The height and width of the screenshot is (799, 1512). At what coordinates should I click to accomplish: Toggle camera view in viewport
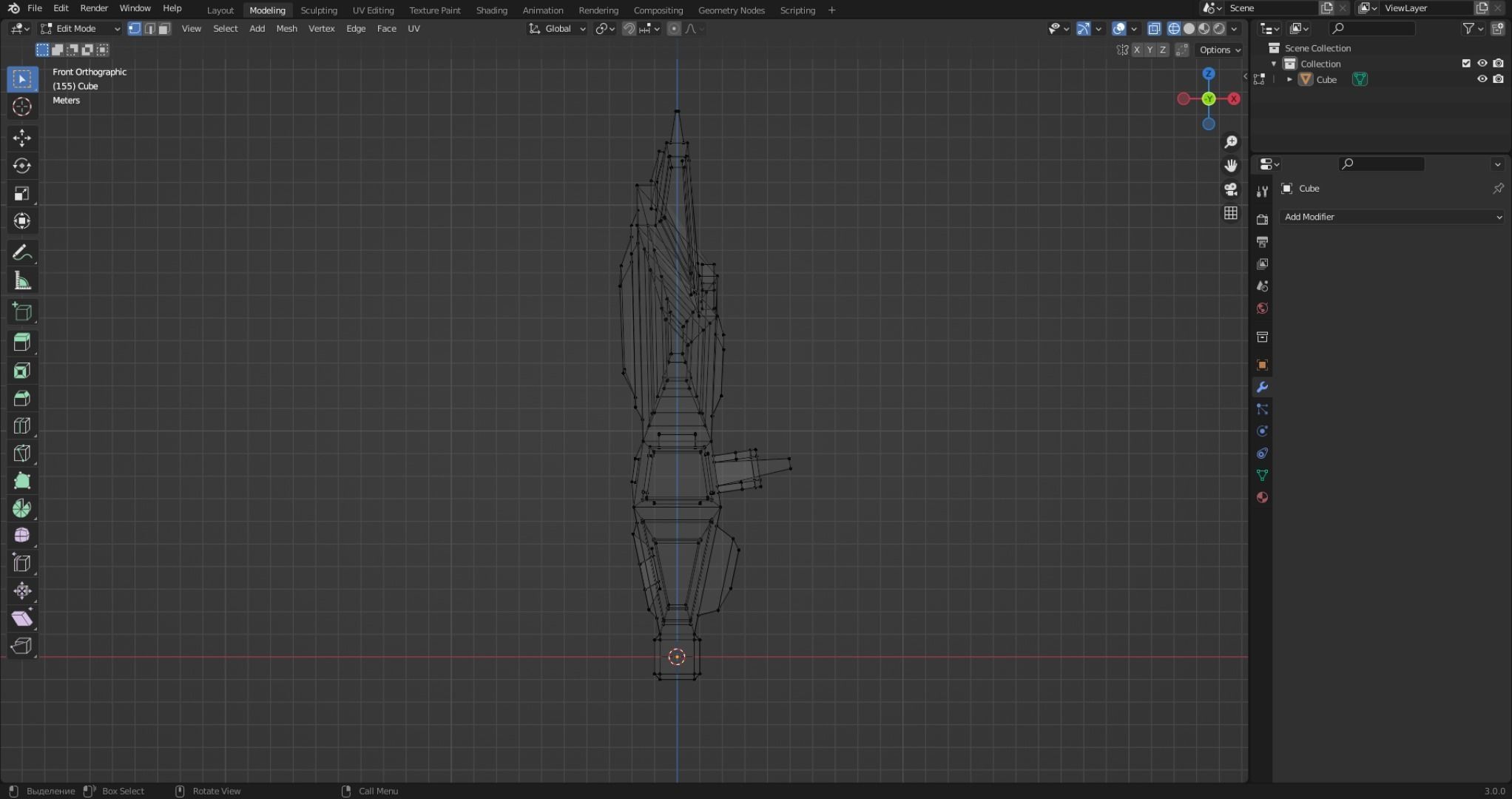click(x=1231, y=189)
